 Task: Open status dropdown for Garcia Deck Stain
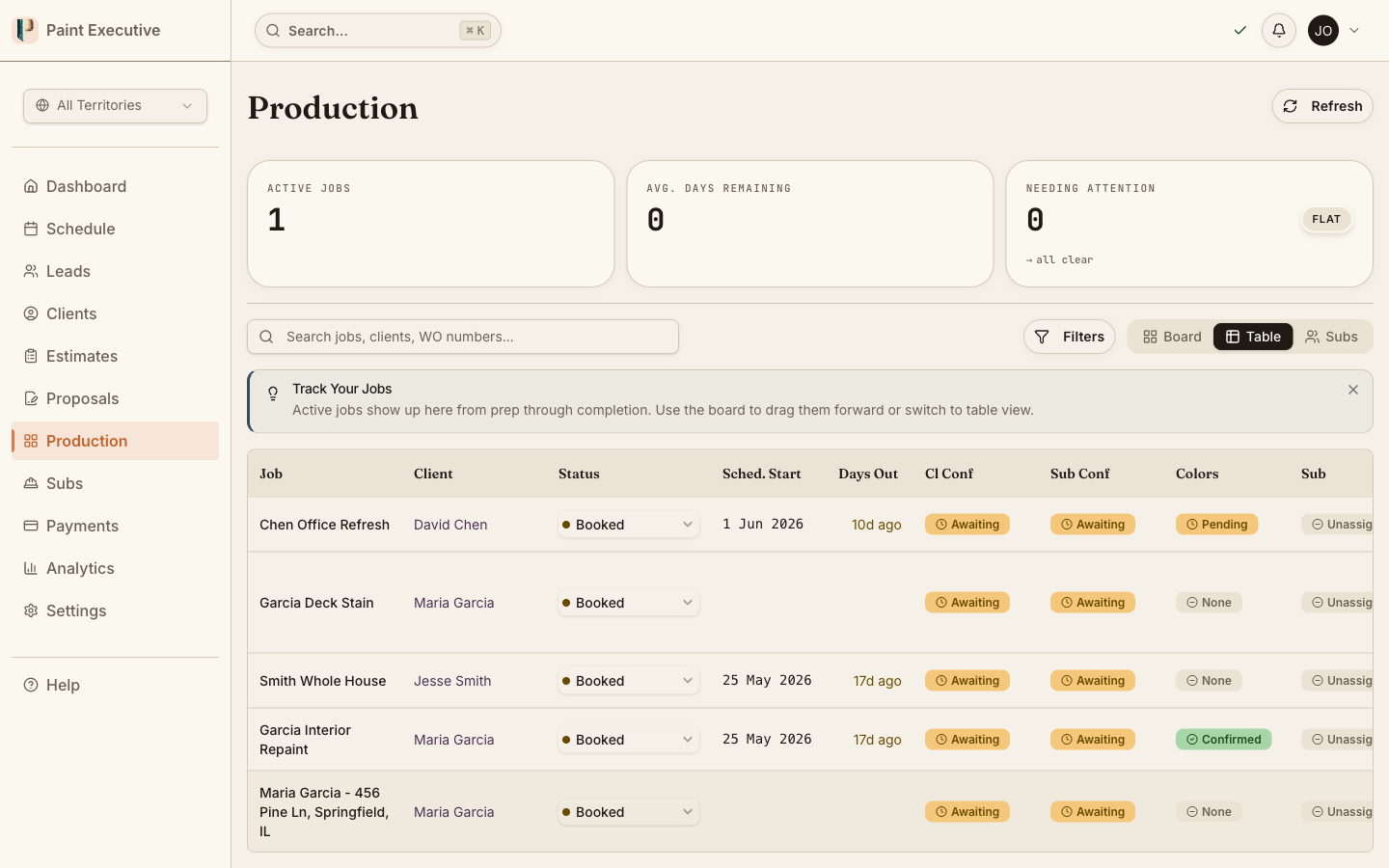pos(629,603)
